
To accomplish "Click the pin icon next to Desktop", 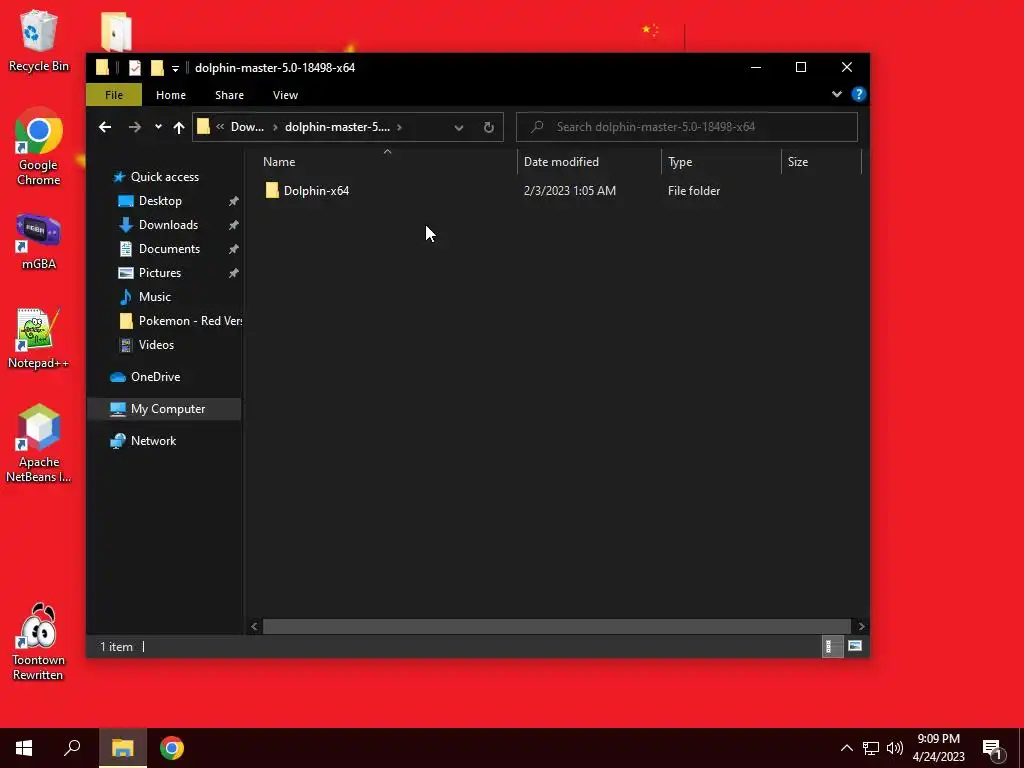I will (x=233, y=201).
